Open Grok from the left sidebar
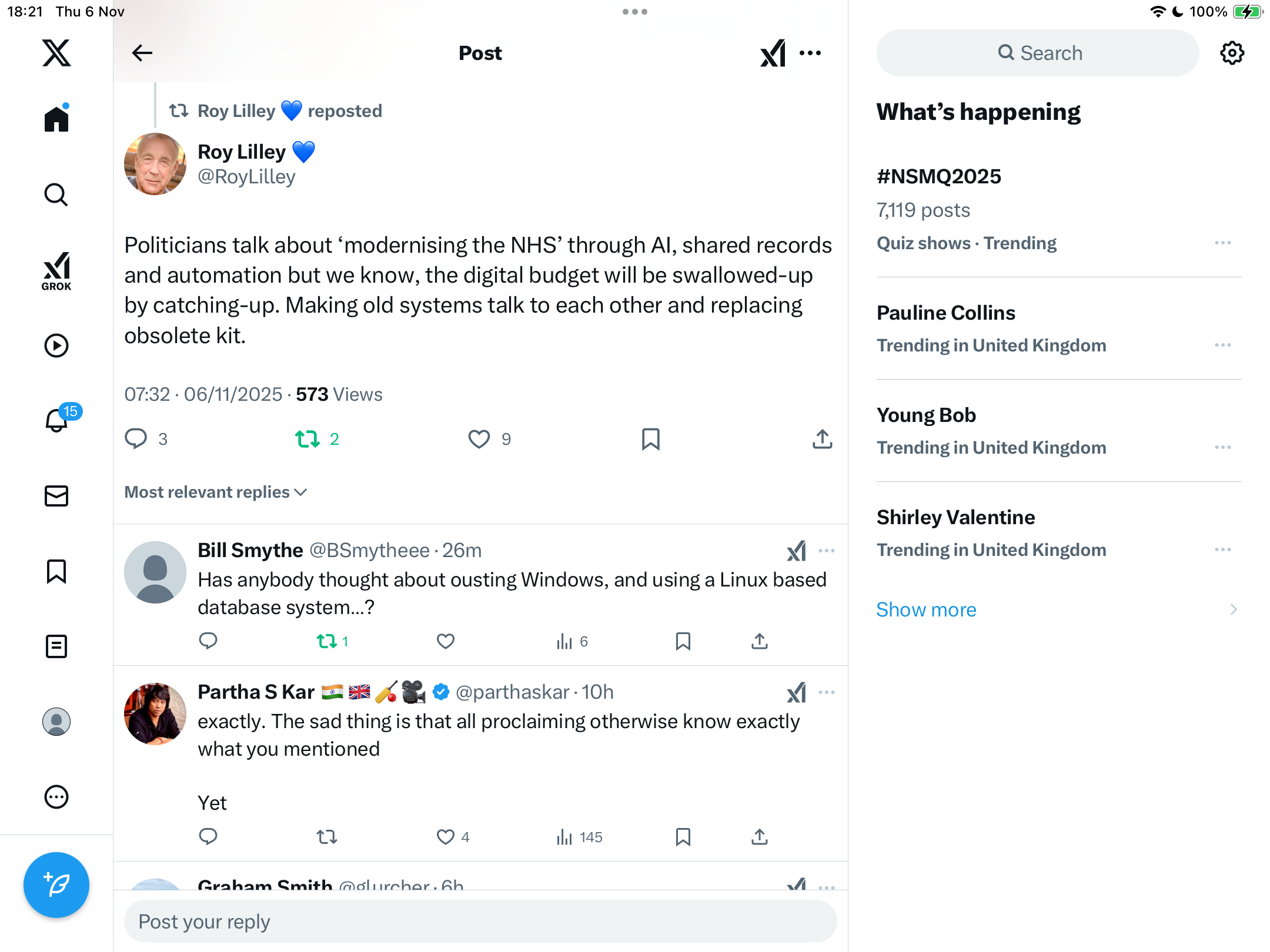The width and height of the screenshot is (1270, 952). point(56,271)
